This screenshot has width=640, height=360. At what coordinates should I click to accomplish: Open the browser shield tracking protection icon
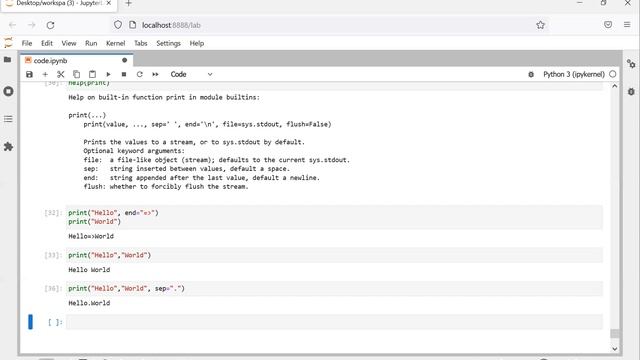pyautogui.click(x=118, y=25)
